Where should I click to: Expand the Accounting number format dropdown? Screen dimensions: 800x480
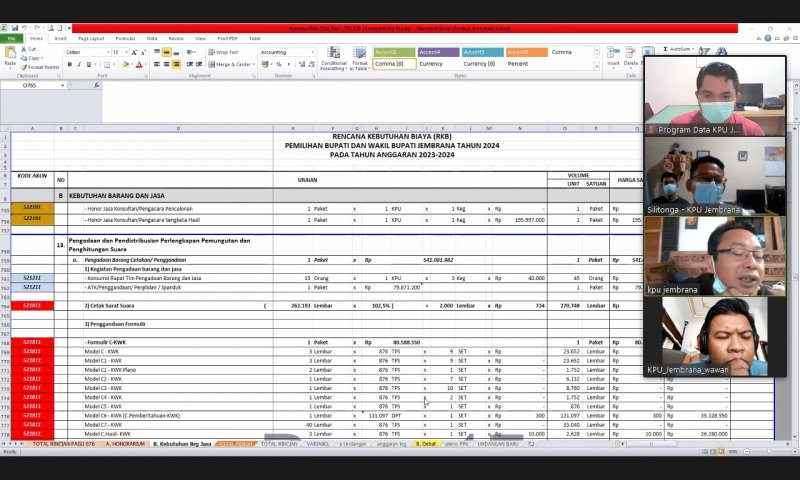[x=311, y=52]
